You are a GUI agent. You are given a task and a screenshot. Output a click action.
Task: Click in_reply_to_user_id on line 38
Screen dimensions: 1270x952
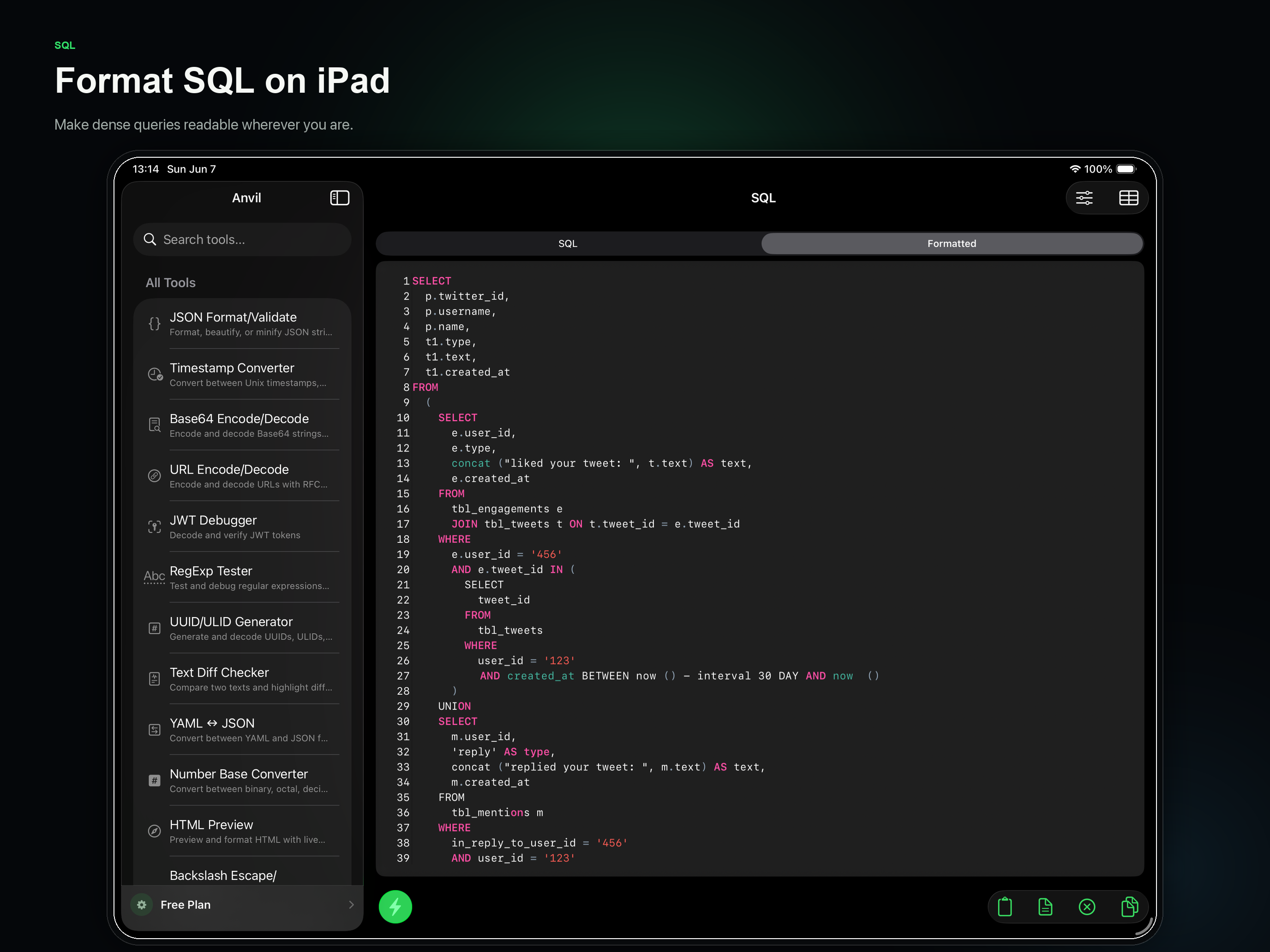[513, 843]
